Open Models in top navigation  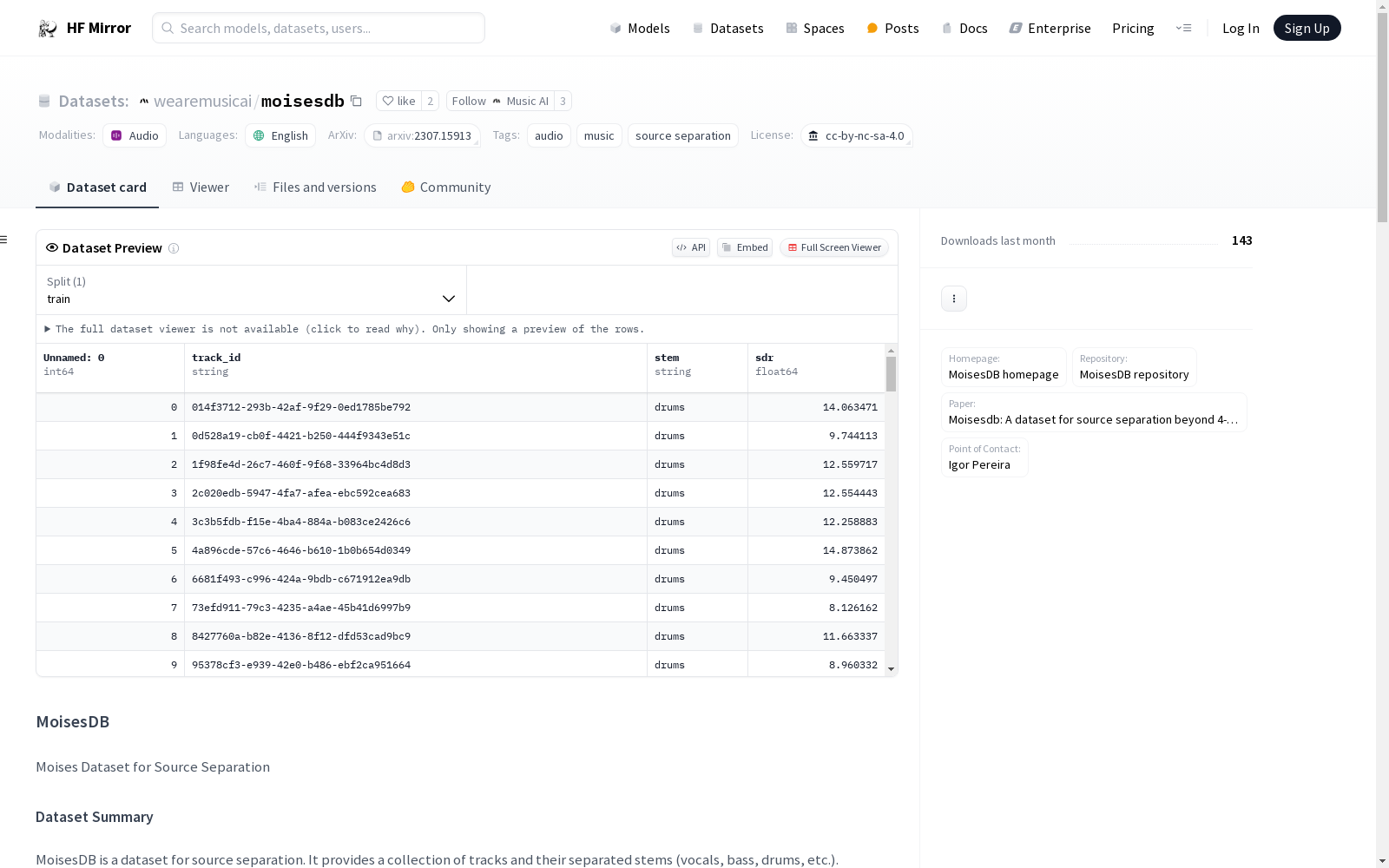pyautogui.click(x=640, y=28)
